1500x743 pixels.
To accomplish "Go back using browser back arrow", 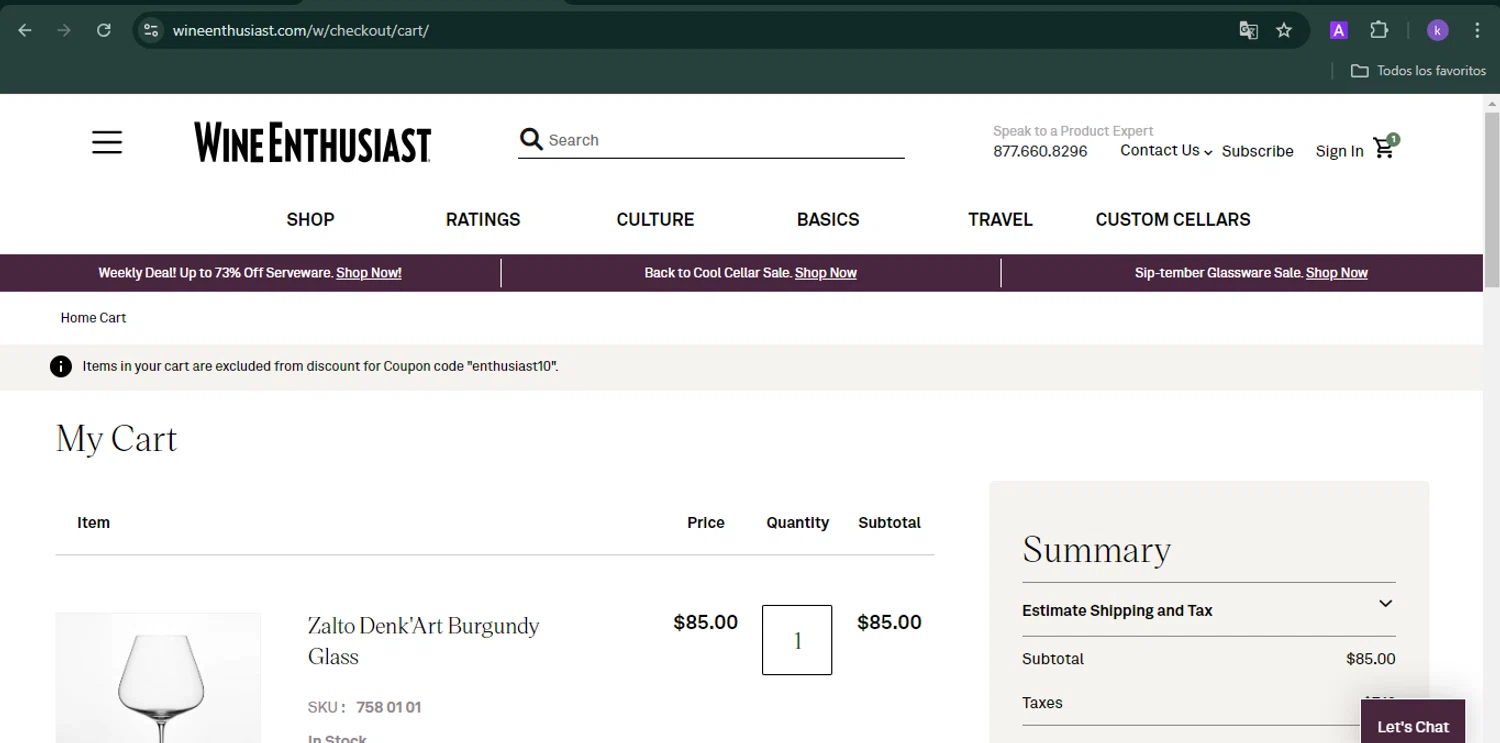I will click(25, 30).
